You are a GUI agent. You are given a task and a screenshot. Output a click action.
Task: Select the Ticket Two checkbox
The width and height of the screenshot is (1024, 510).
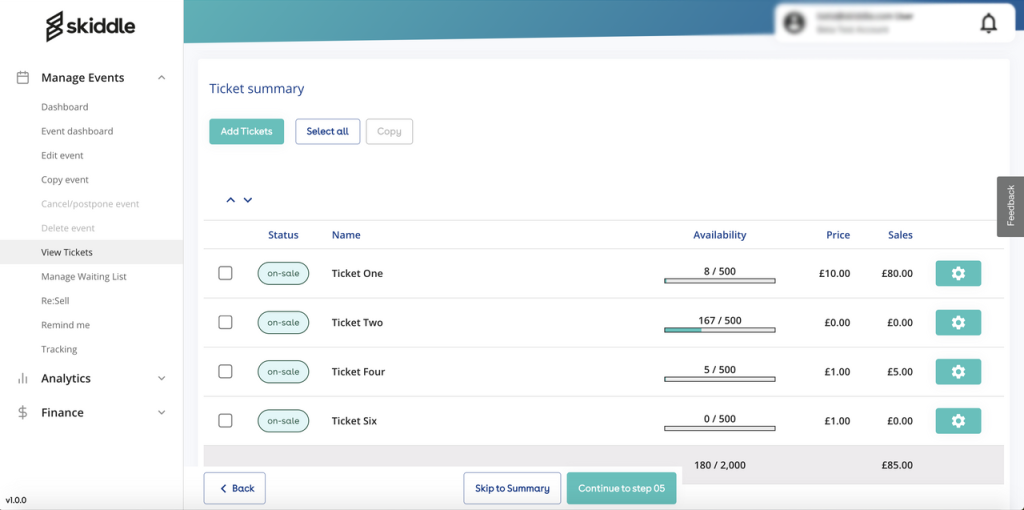point(225,322)
